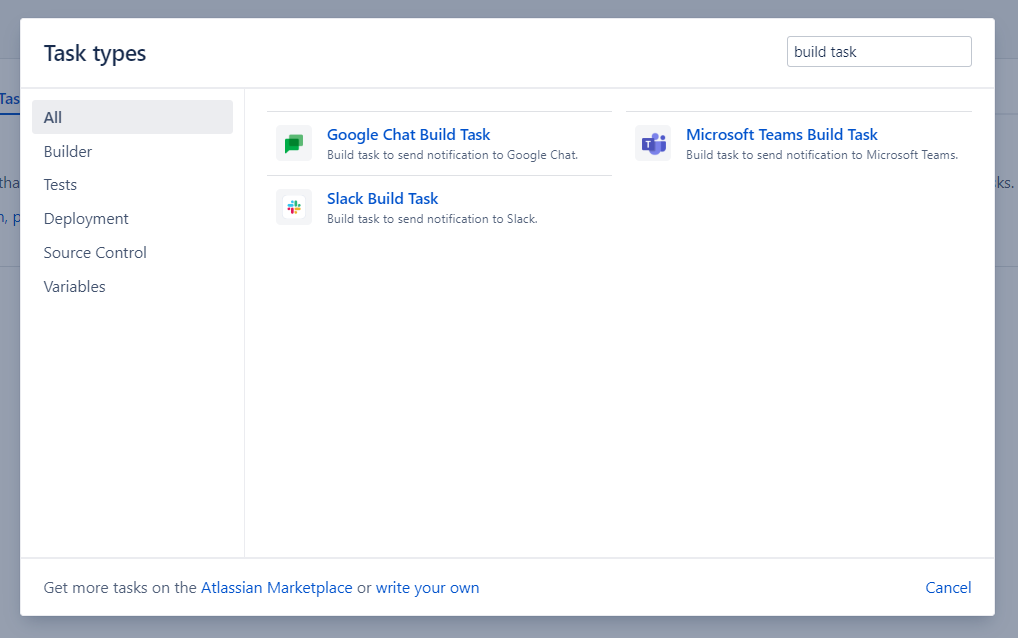Pick the Slack Build Task title
This screenshot has width=1018, height=638.
tap(382, 199)
